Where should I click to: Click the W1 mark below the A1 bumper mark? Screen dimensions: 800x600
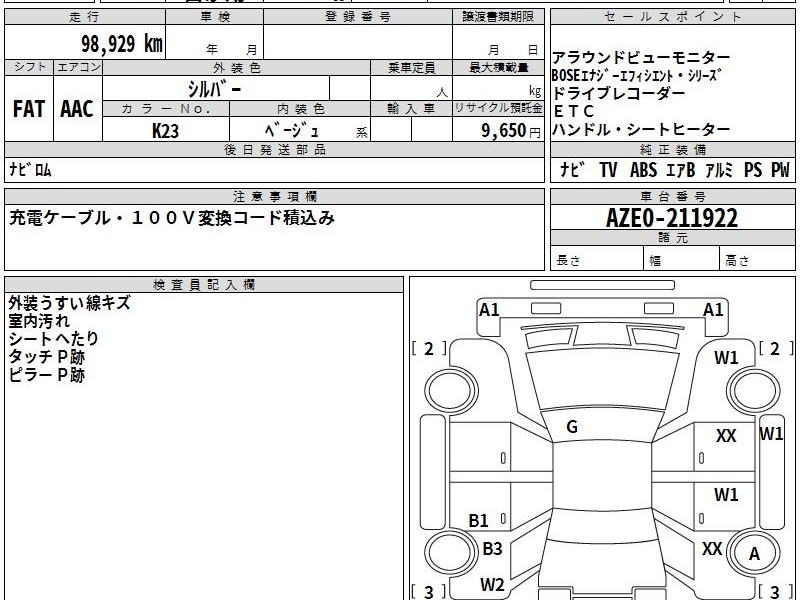(726, 358)
